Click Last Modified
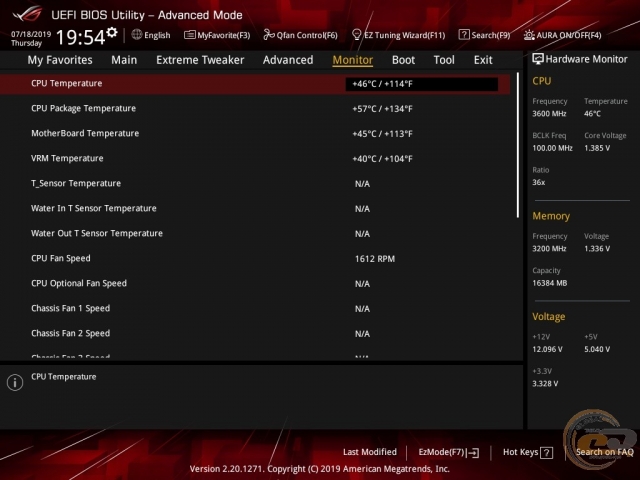This screenshot has width=640, height=480. 370,452
